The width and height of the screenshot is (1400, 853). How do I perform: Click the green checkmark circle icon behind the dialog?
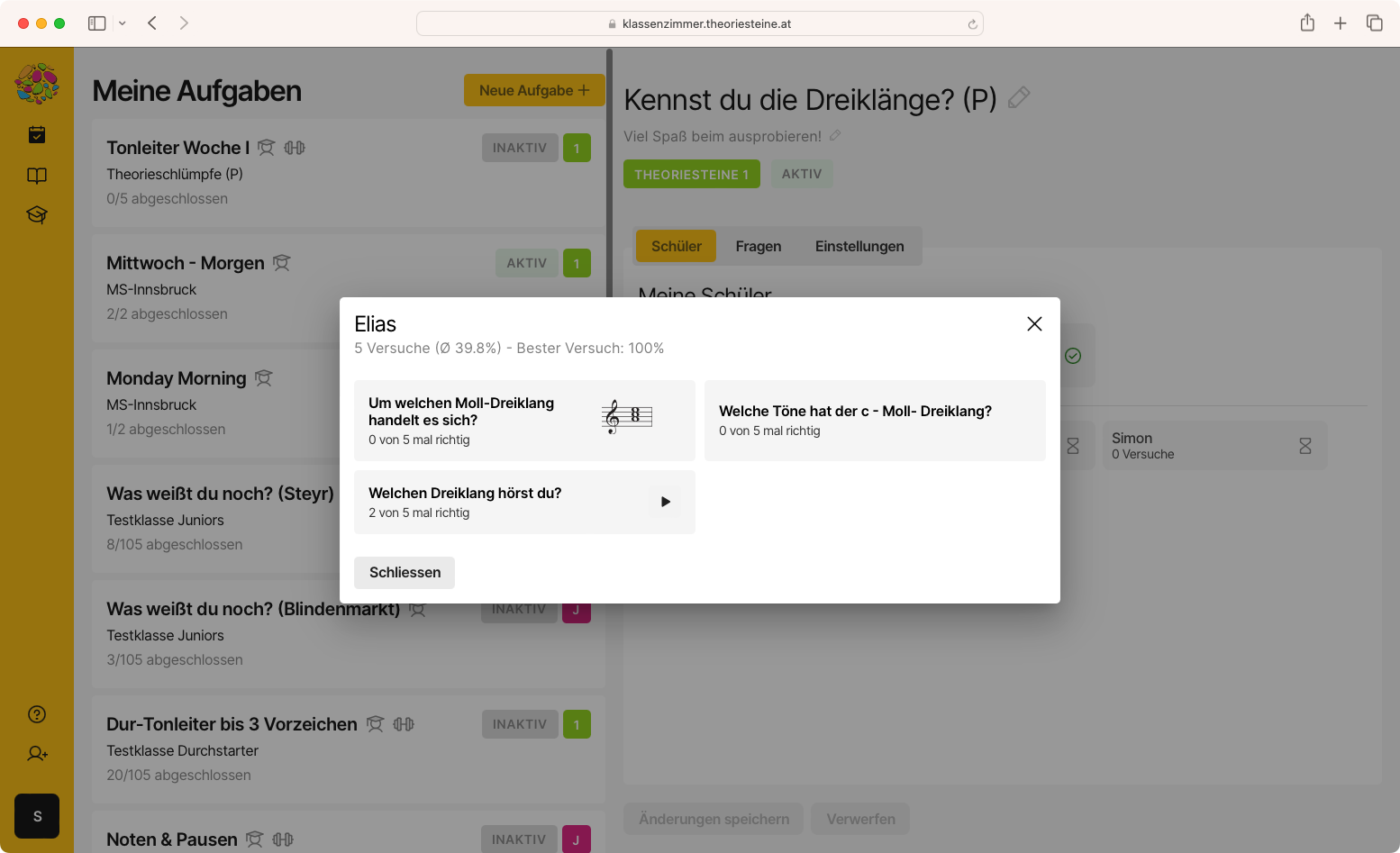(1073, 356)
